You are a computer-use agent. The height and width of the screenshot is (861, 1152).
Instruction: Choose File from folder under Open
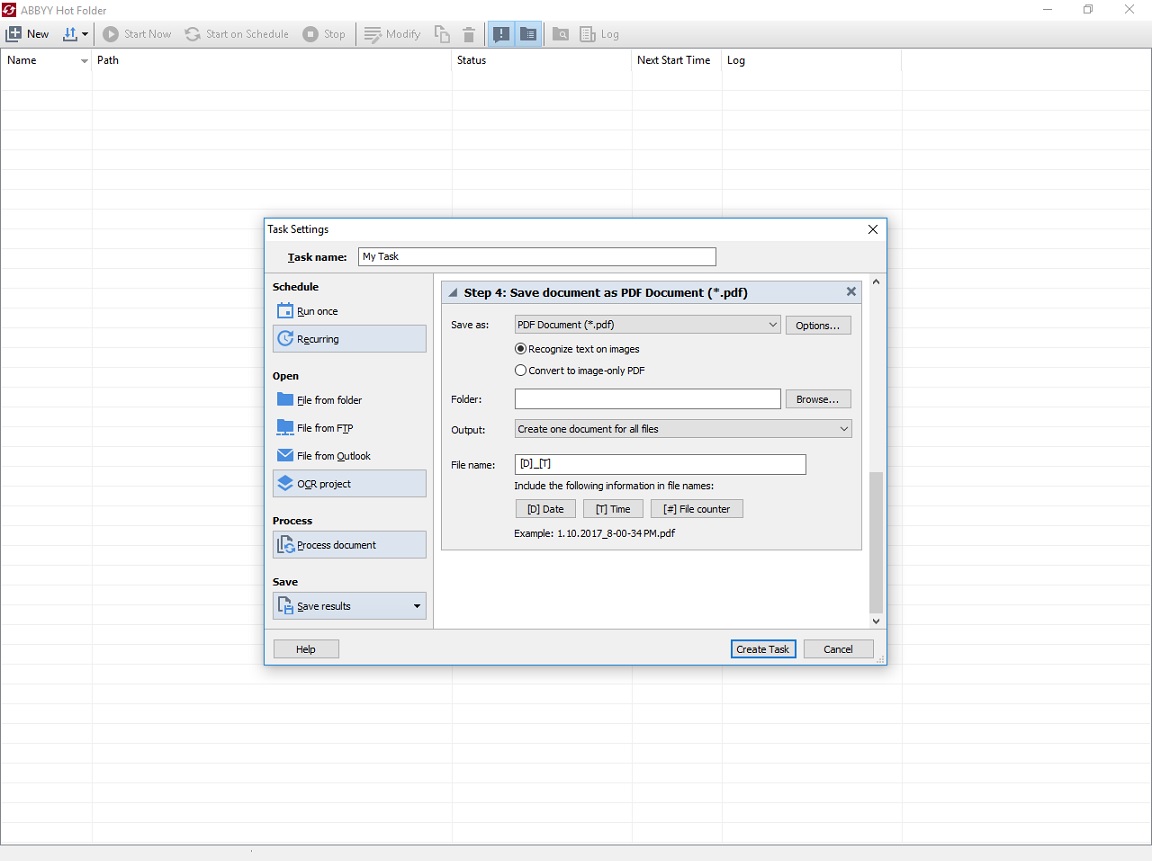pos(350,400)
